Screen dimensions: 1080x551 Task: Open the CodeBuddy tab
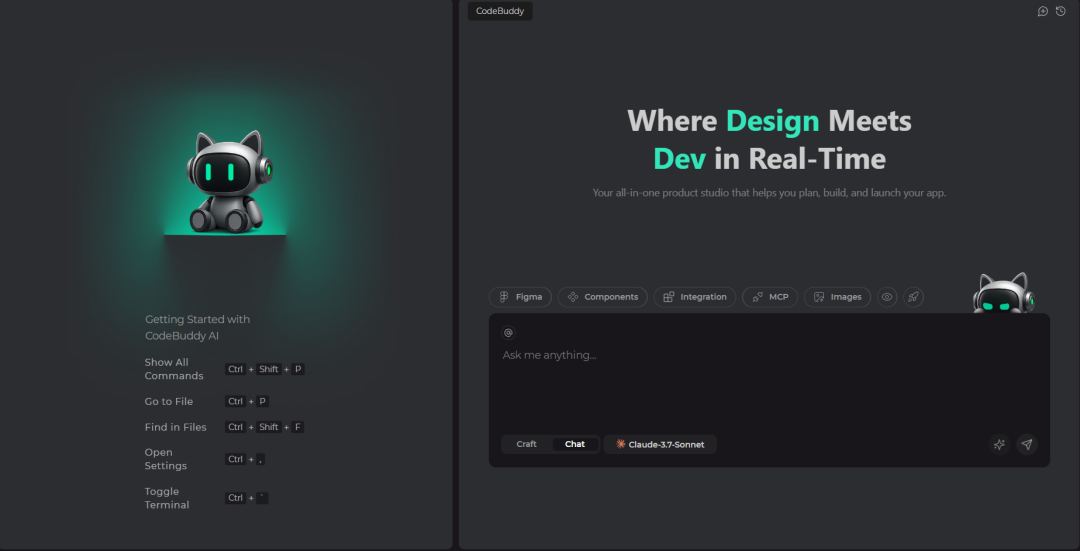500,11
